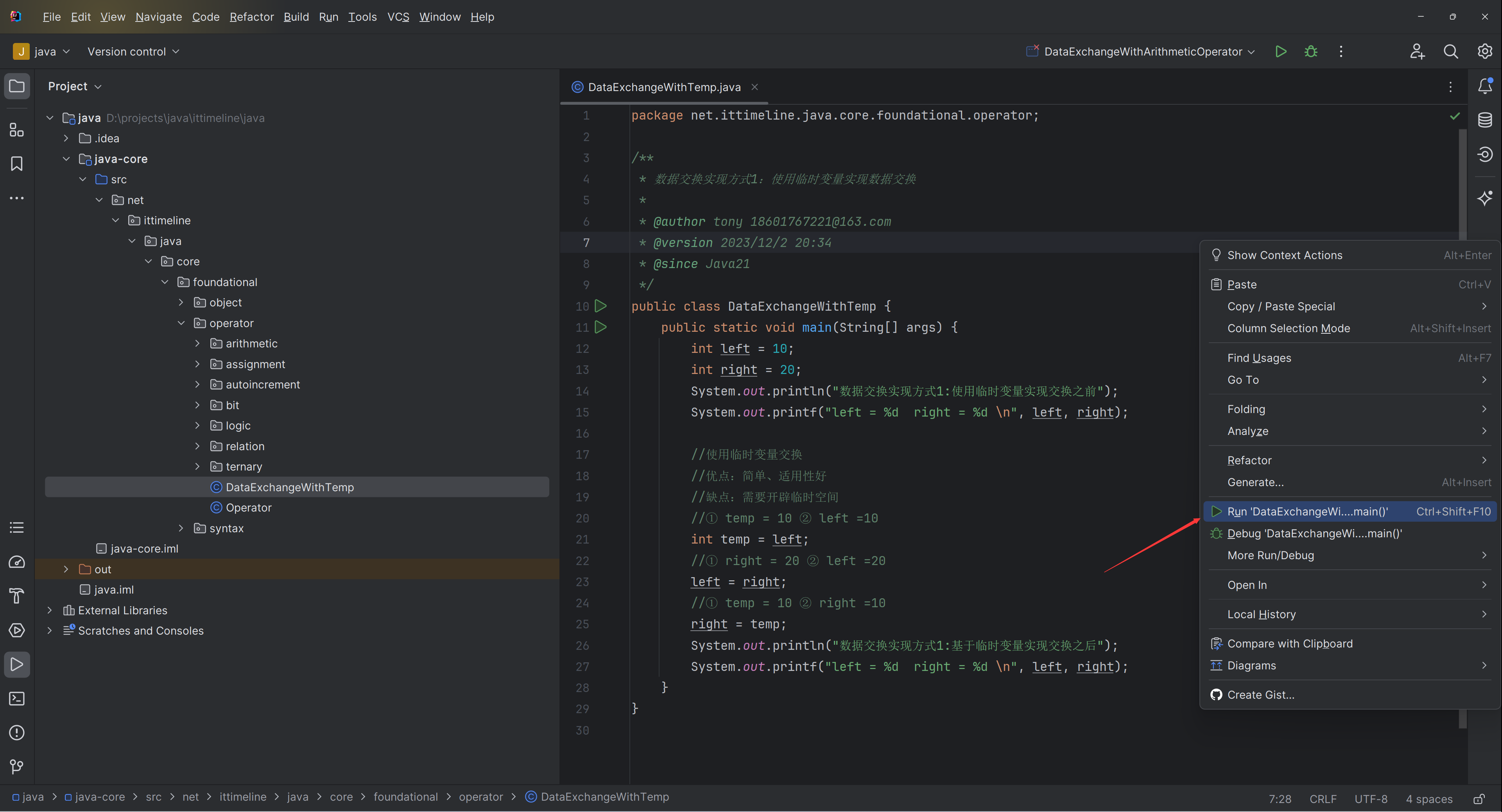Viewport: 1502px width, 812px height.
Task: Open Local History submenu
Action: click(x=1349, y=614)
